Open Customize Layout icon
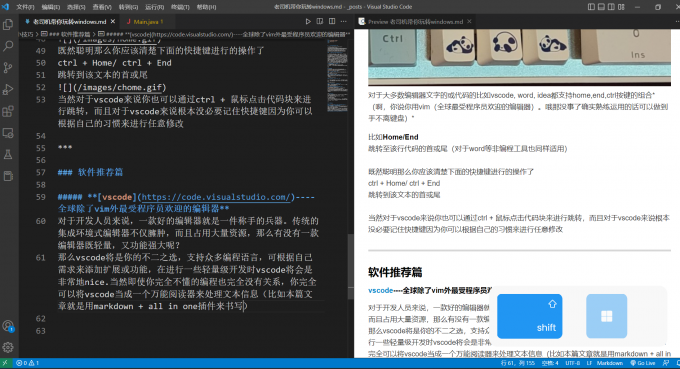This screenshot has height=369, width=680. [x=621, y=7]
